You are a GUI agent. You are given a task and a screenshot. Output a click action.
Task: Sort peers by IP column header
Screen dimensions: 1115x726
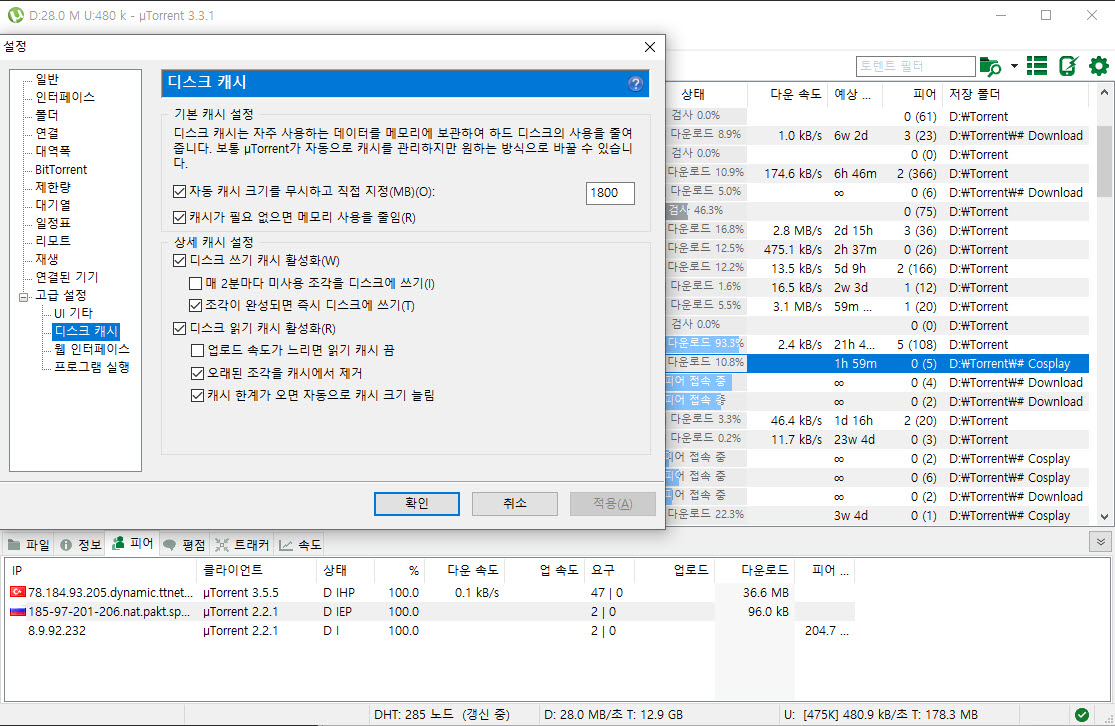point(101,570)
